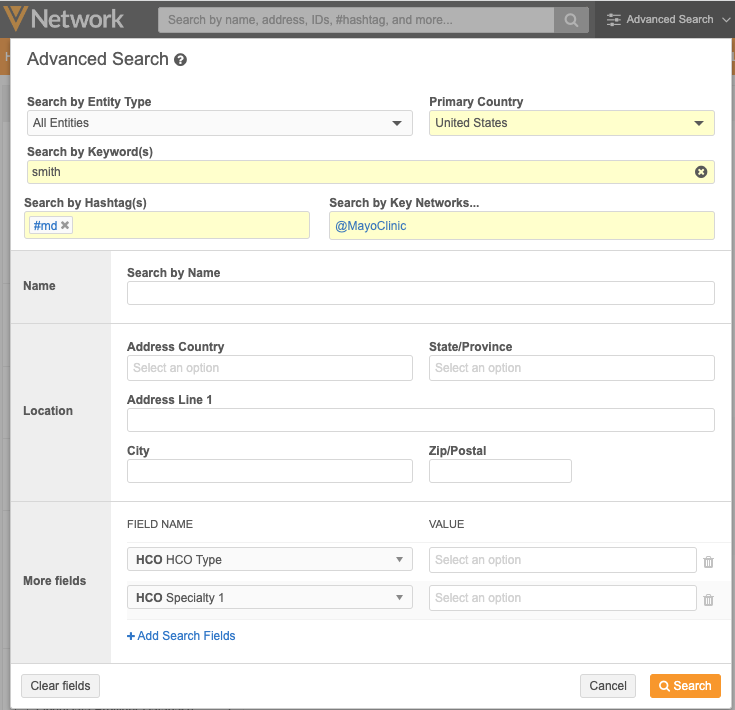Open the State/Province select box
The width and height of the screenshot is (735, 710).
571,368
